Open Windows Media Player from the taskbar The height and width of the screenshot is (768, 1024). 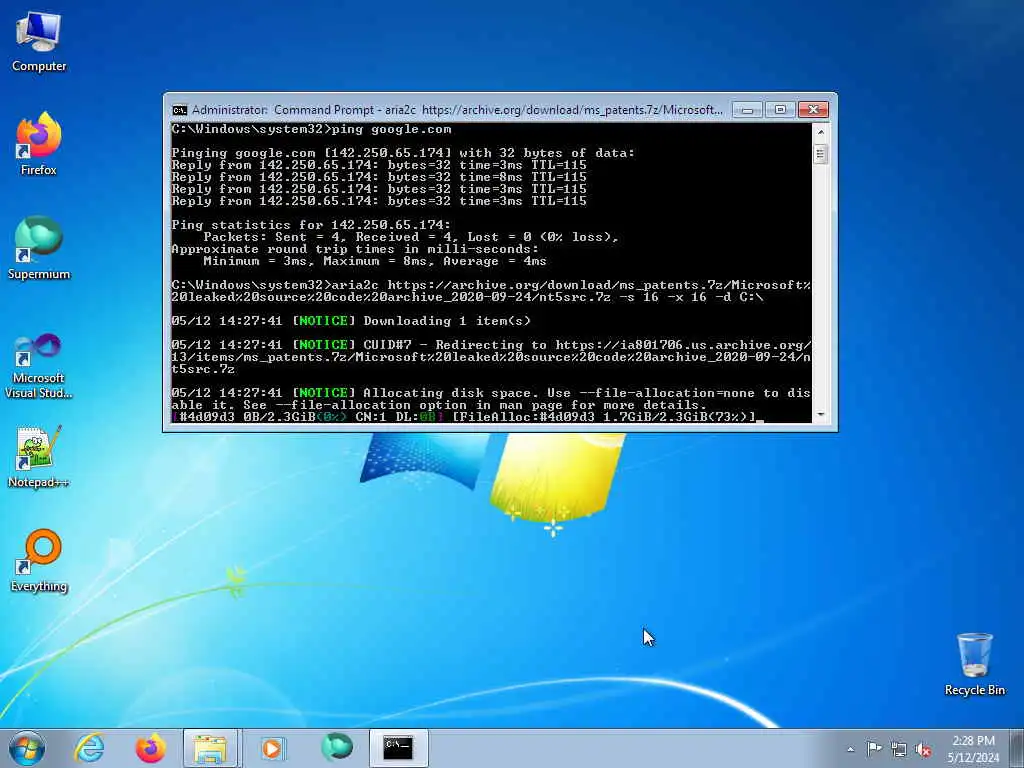[272, 748]
